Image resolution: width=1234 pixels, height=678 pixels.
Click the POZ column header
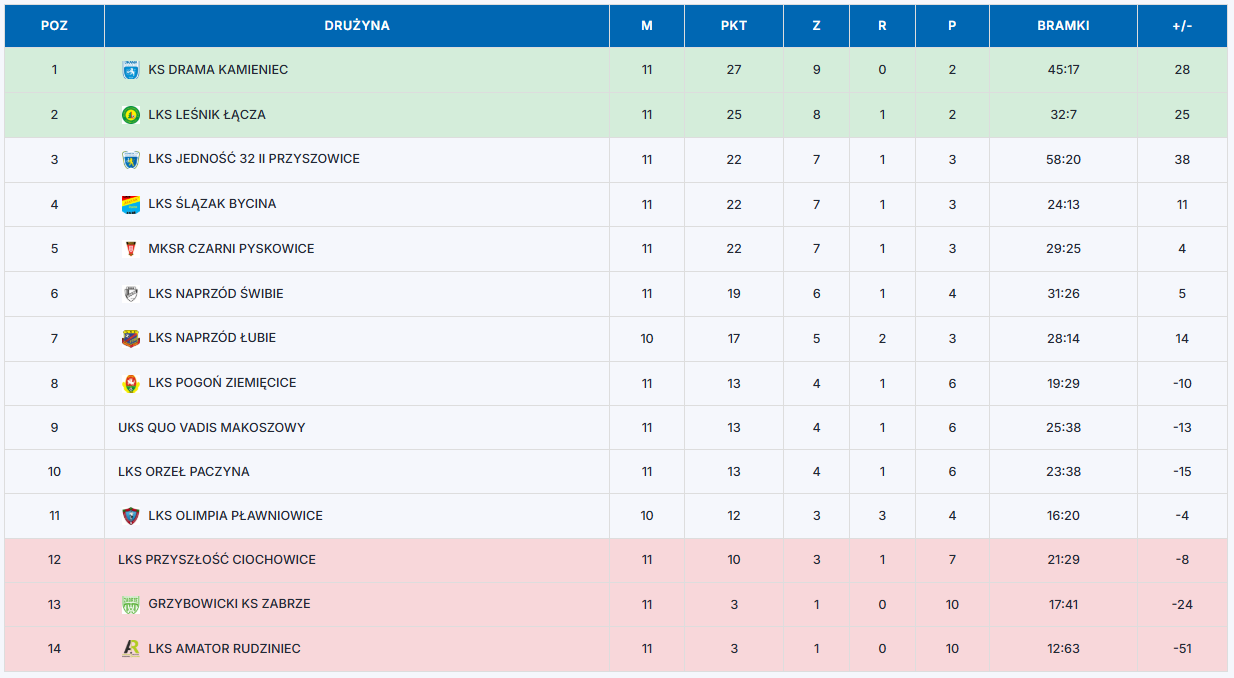coord(54,26)
